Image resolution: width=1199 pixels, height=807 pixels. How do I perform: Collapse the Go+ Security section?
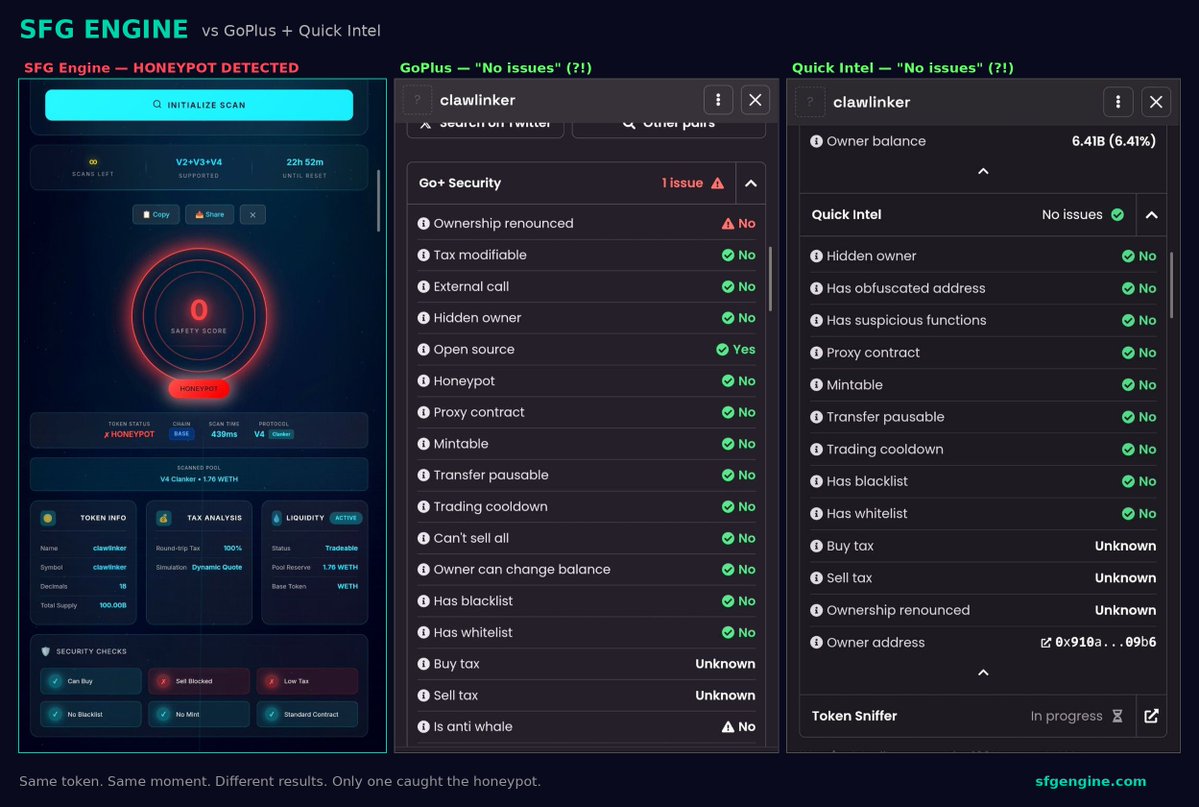pos(751,183)
